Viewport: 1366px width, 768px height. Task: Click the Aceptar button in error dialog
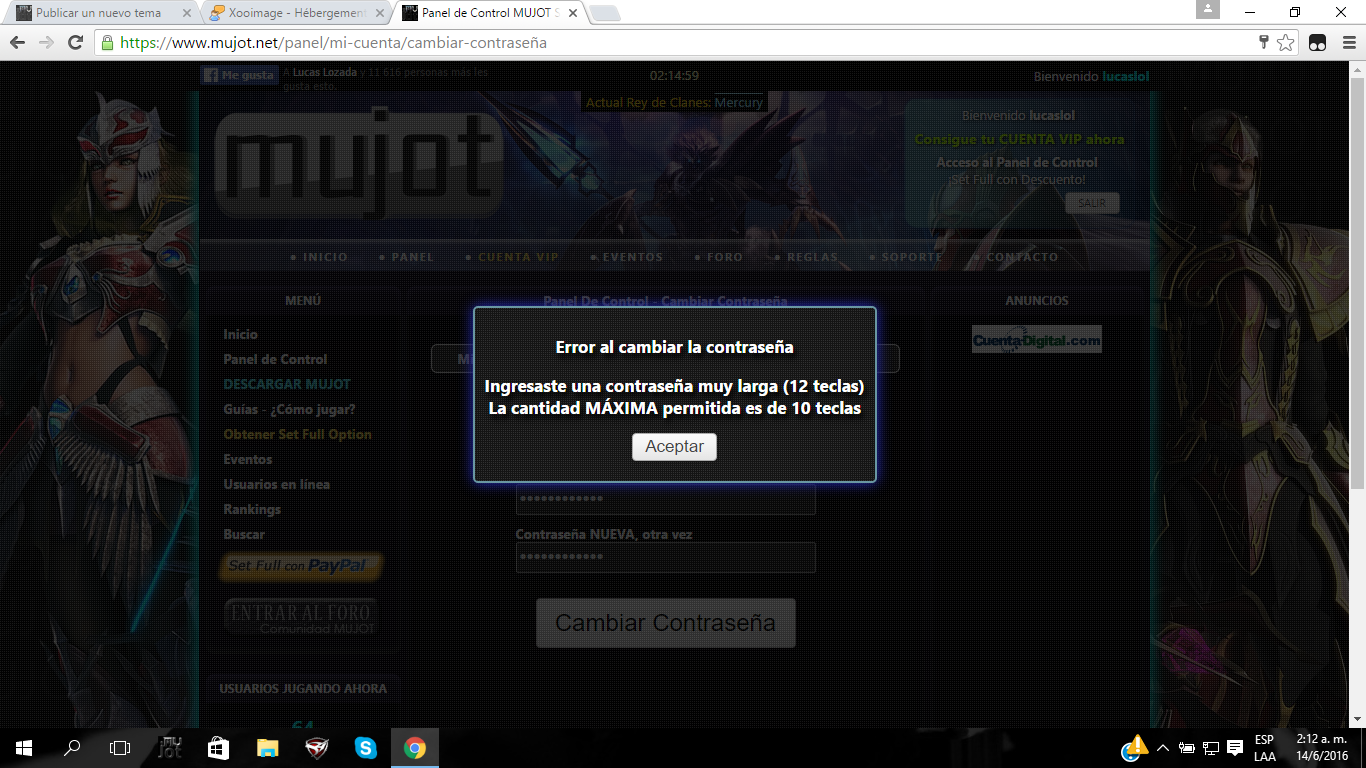click(674, 447)
